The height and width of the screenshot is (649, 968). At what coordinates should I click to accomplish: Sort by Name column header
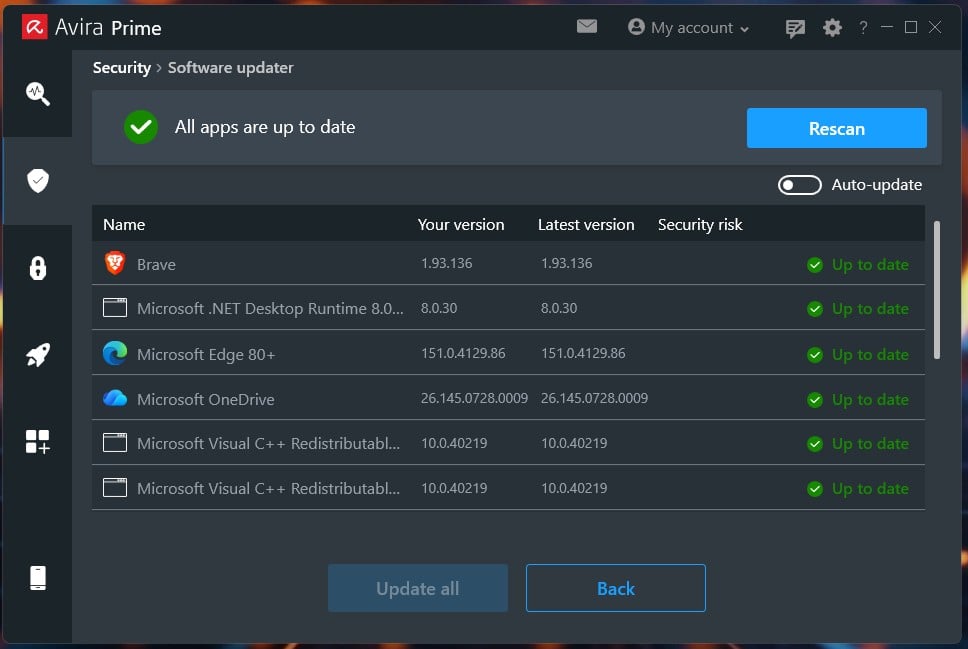point(124,225)
